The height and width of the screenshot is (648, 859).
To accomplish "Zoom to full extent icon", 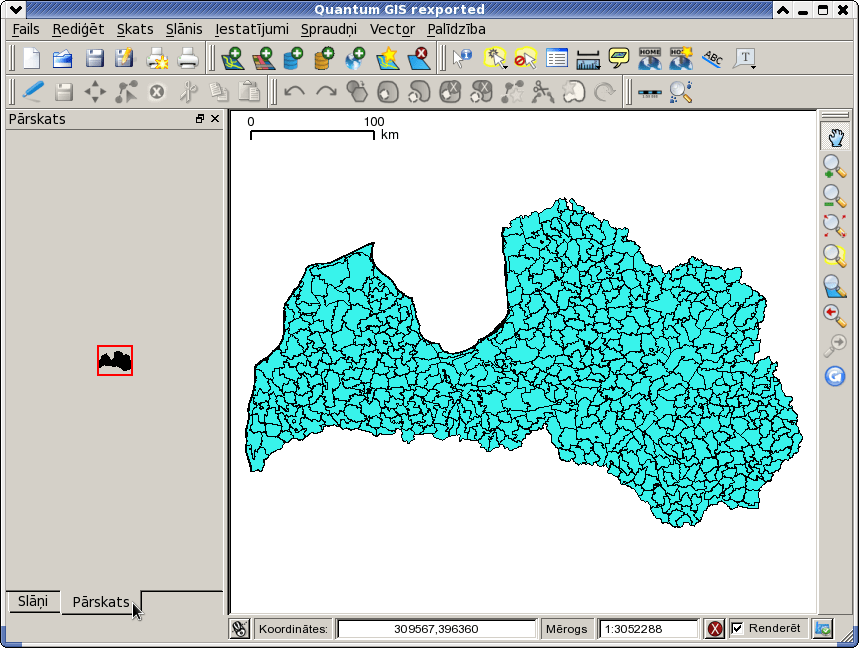I will [x=835, y=226].
